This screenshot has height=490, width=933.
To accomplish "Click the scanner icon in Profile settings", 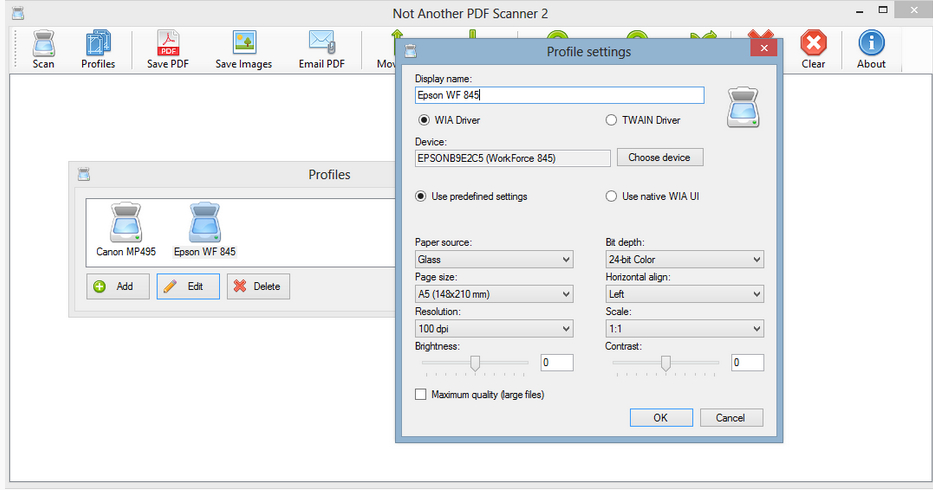I will [743, 107].
